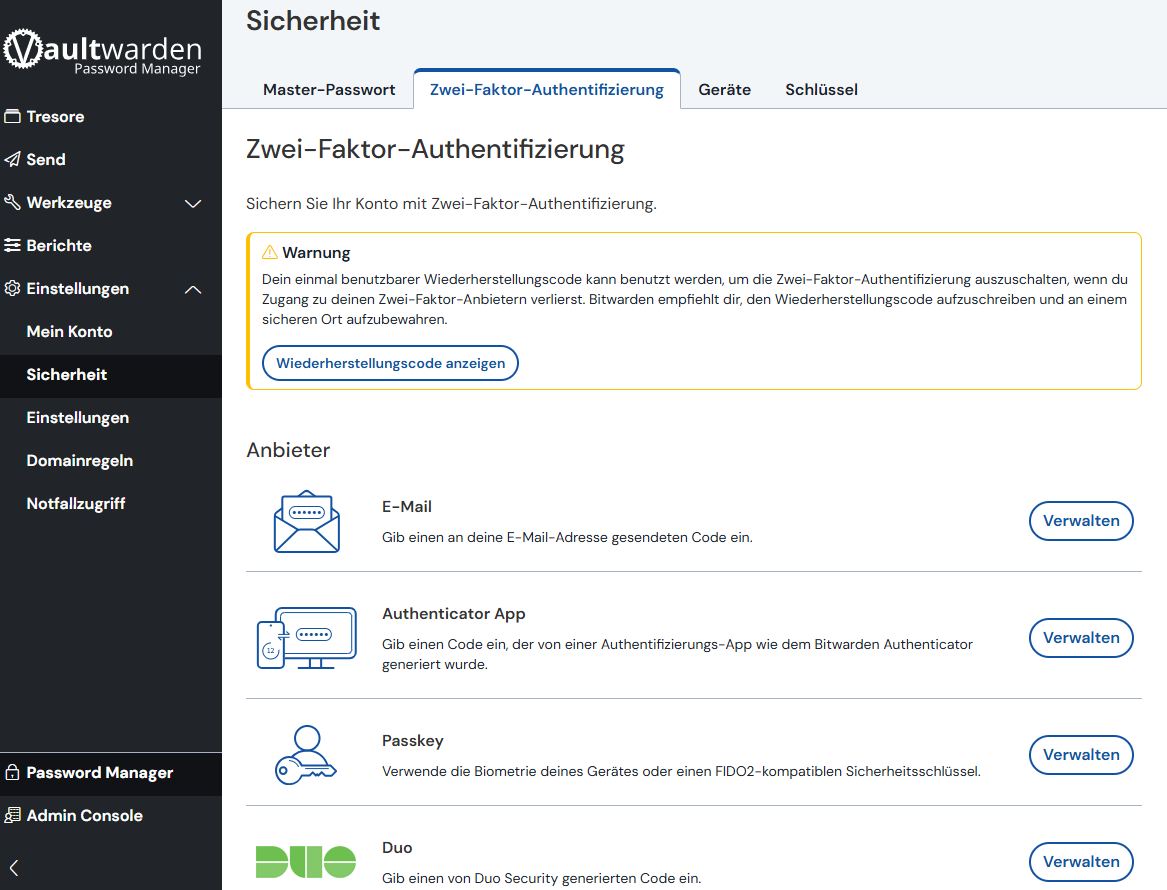This screenshot has width=1167, height=890.
Task: Click Wiederherstellungscode anzeigen button
Action: 390,363
